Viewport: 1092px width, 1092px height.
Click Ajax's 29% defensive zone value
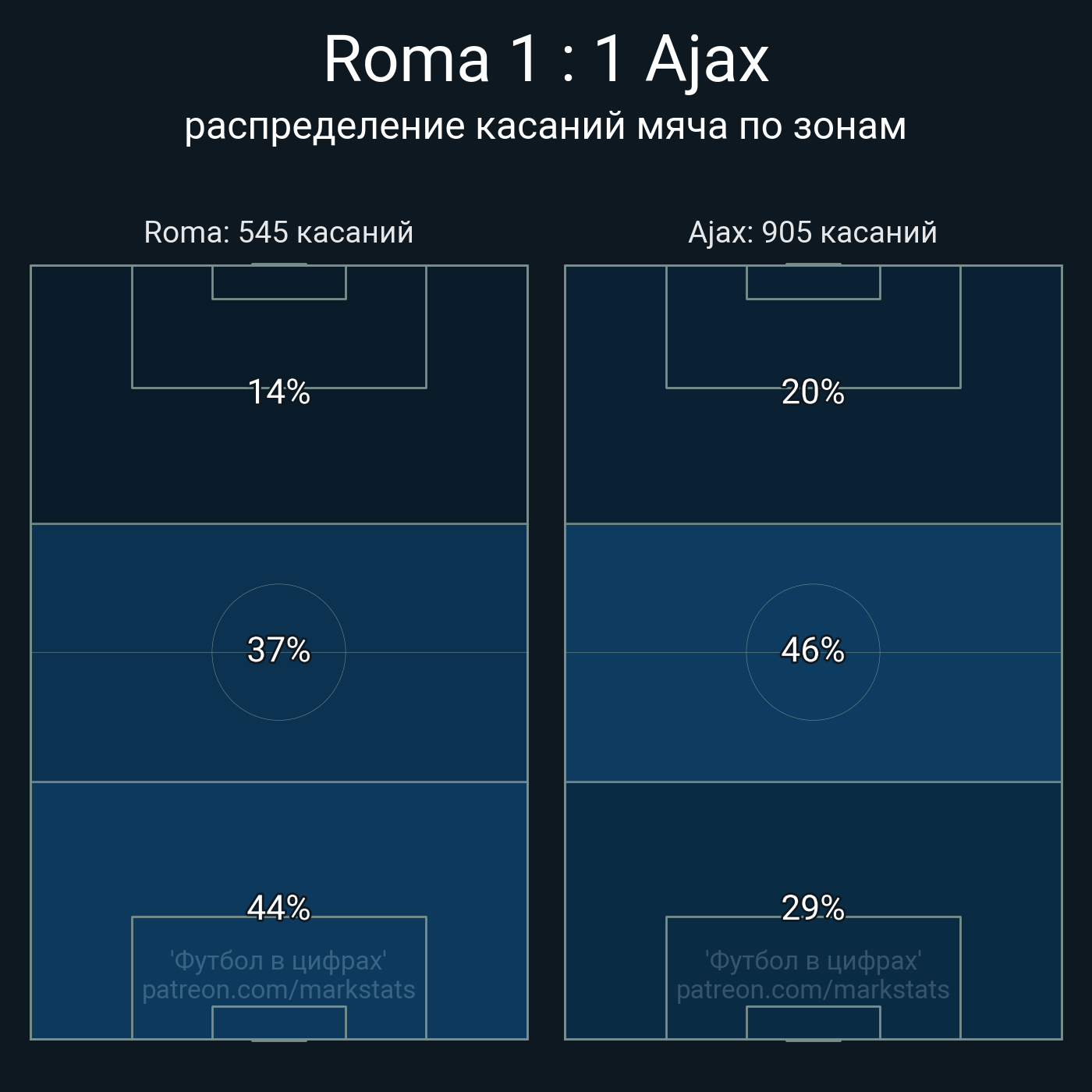[813, 908]
